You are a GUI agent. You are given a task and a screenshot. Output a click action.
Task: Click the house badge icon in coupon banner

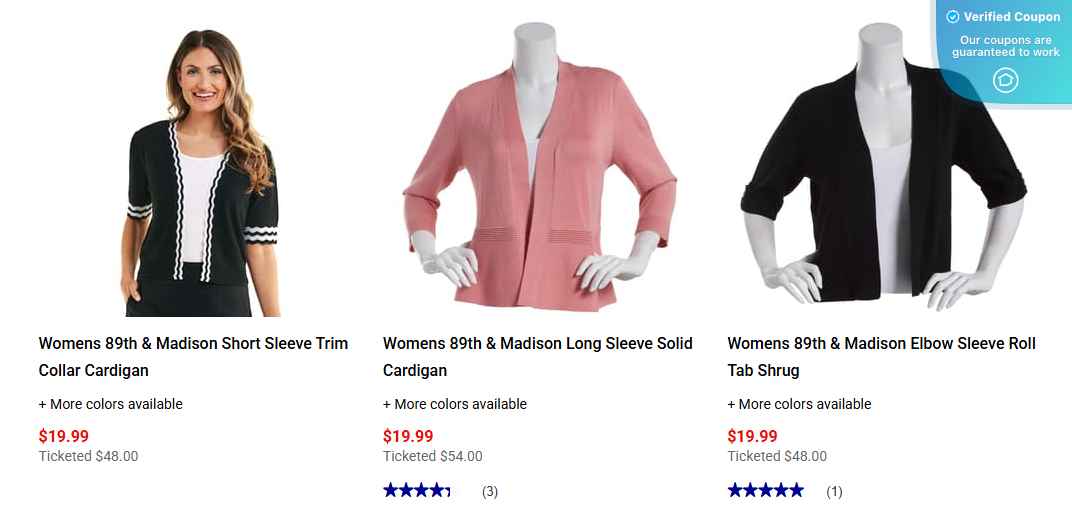pyautogui.click(x=1005, y=81)
